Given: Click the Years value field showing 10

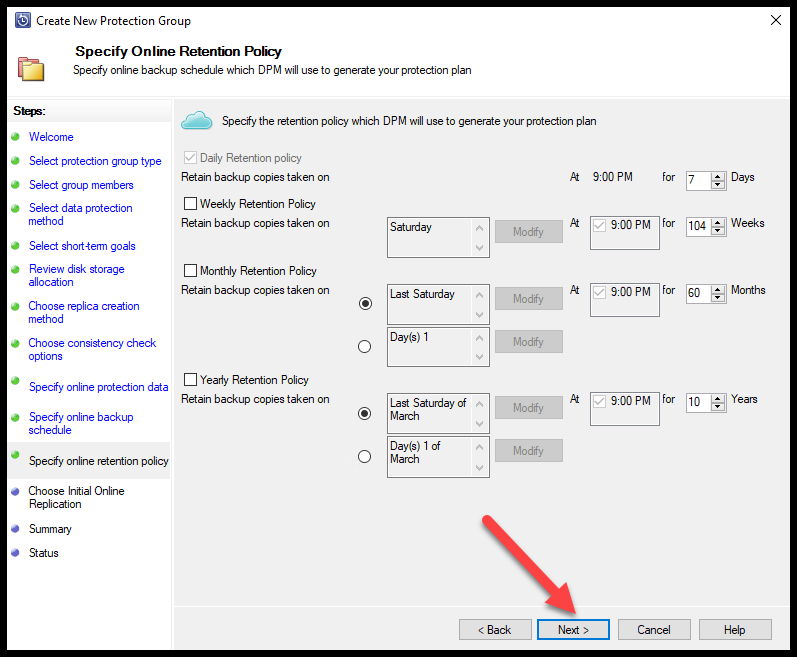Looking at the screenshot, I should tap(699, 402).
